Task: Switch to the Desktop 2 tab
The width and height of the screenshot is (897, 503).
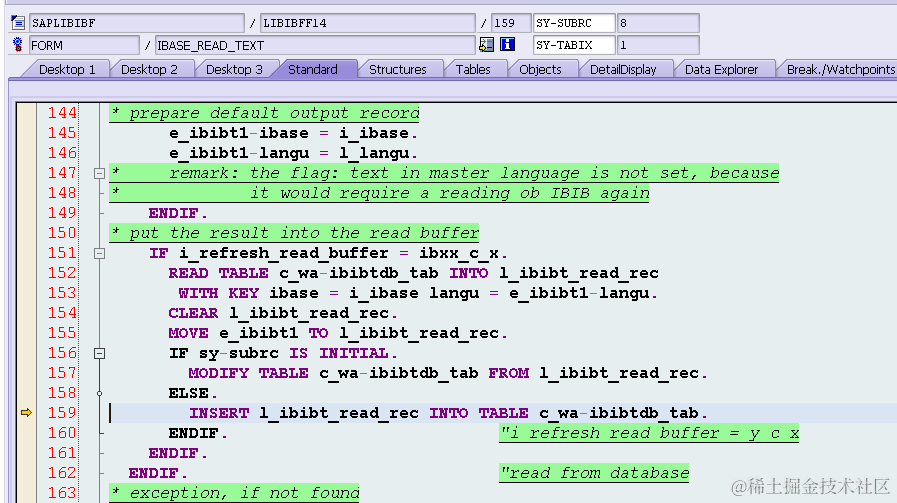Action: pyautogui.click(x=149, y=69)
